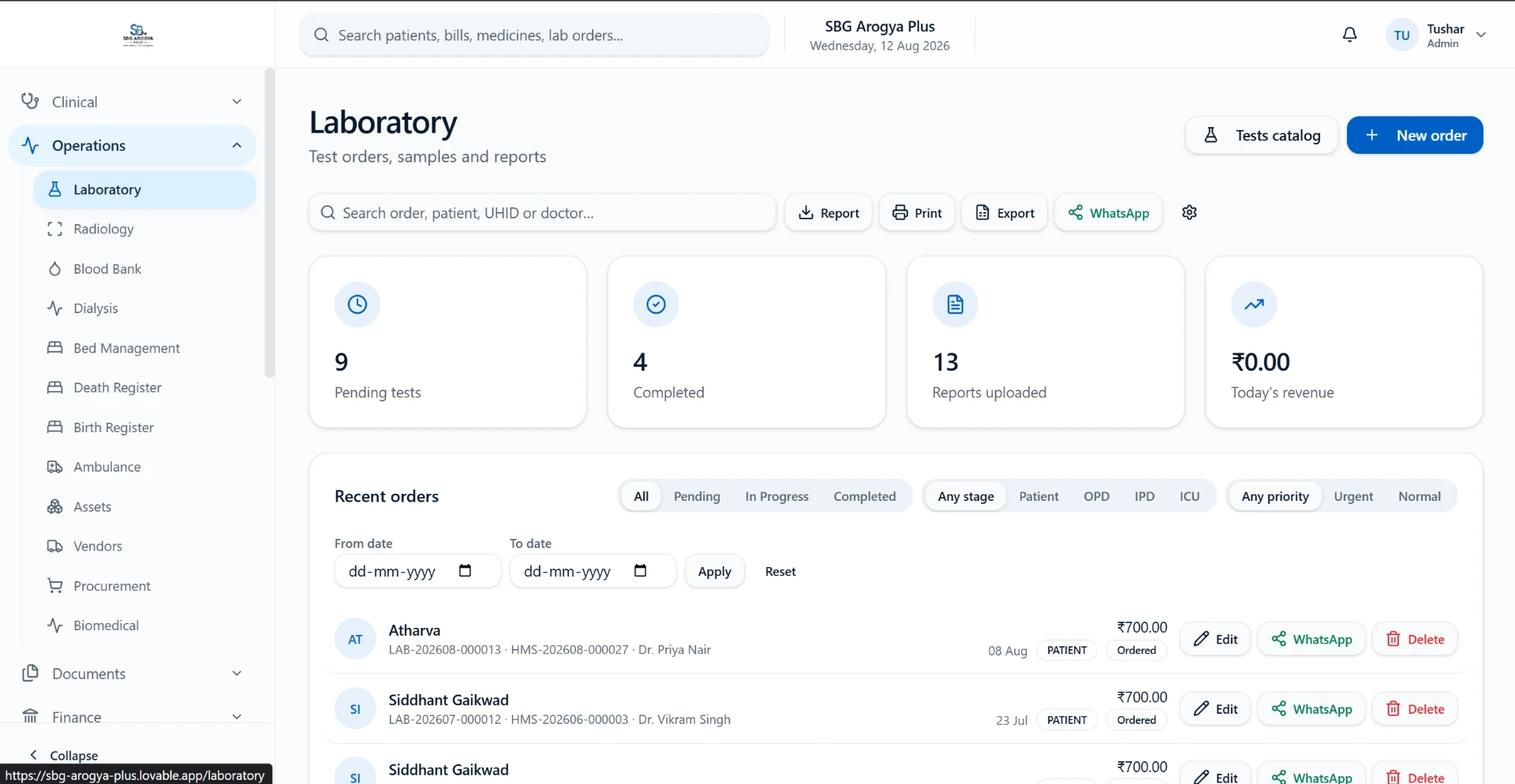Click Export in the toolbar
The image size is (1515, 784).
pos(1004,212)
